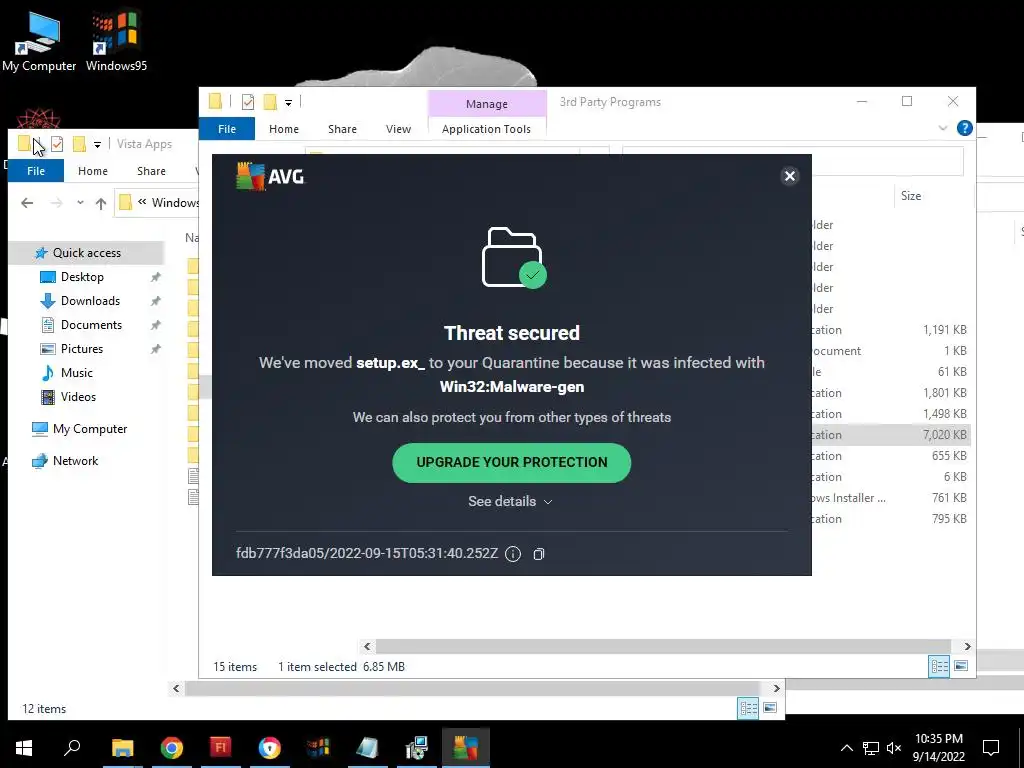Select My Computer in navigation pane
The width and height of the screenshot is (1024, 768).
(x=89, y=429)
